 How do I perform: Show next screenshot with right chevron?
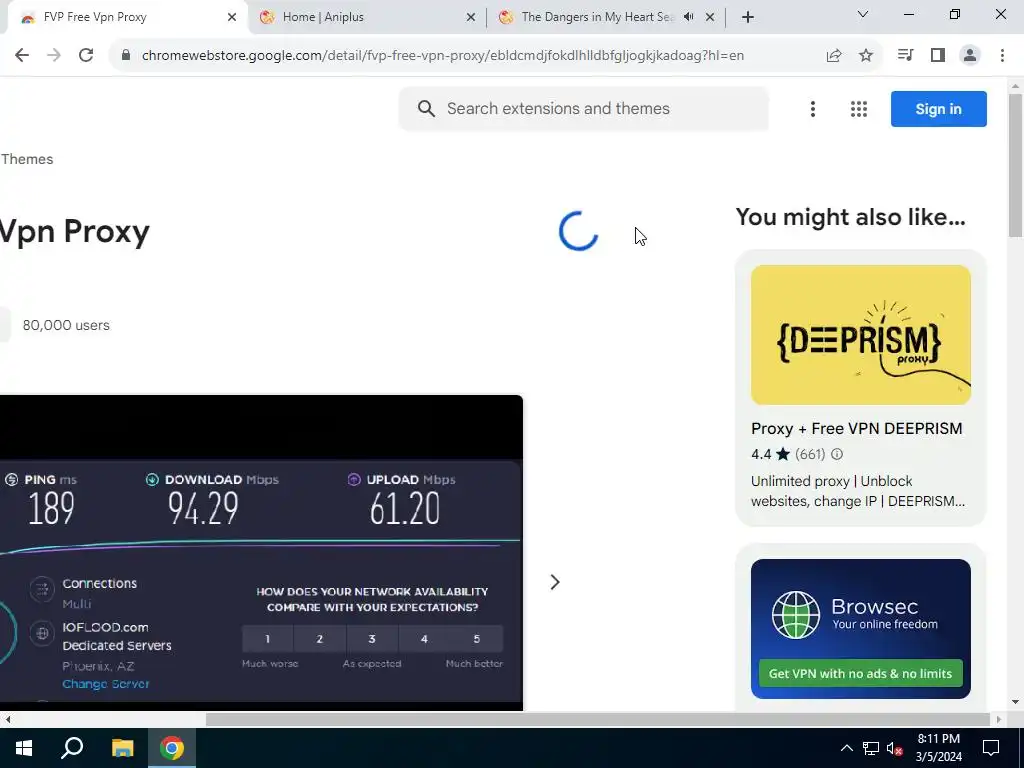pos(554,582)
